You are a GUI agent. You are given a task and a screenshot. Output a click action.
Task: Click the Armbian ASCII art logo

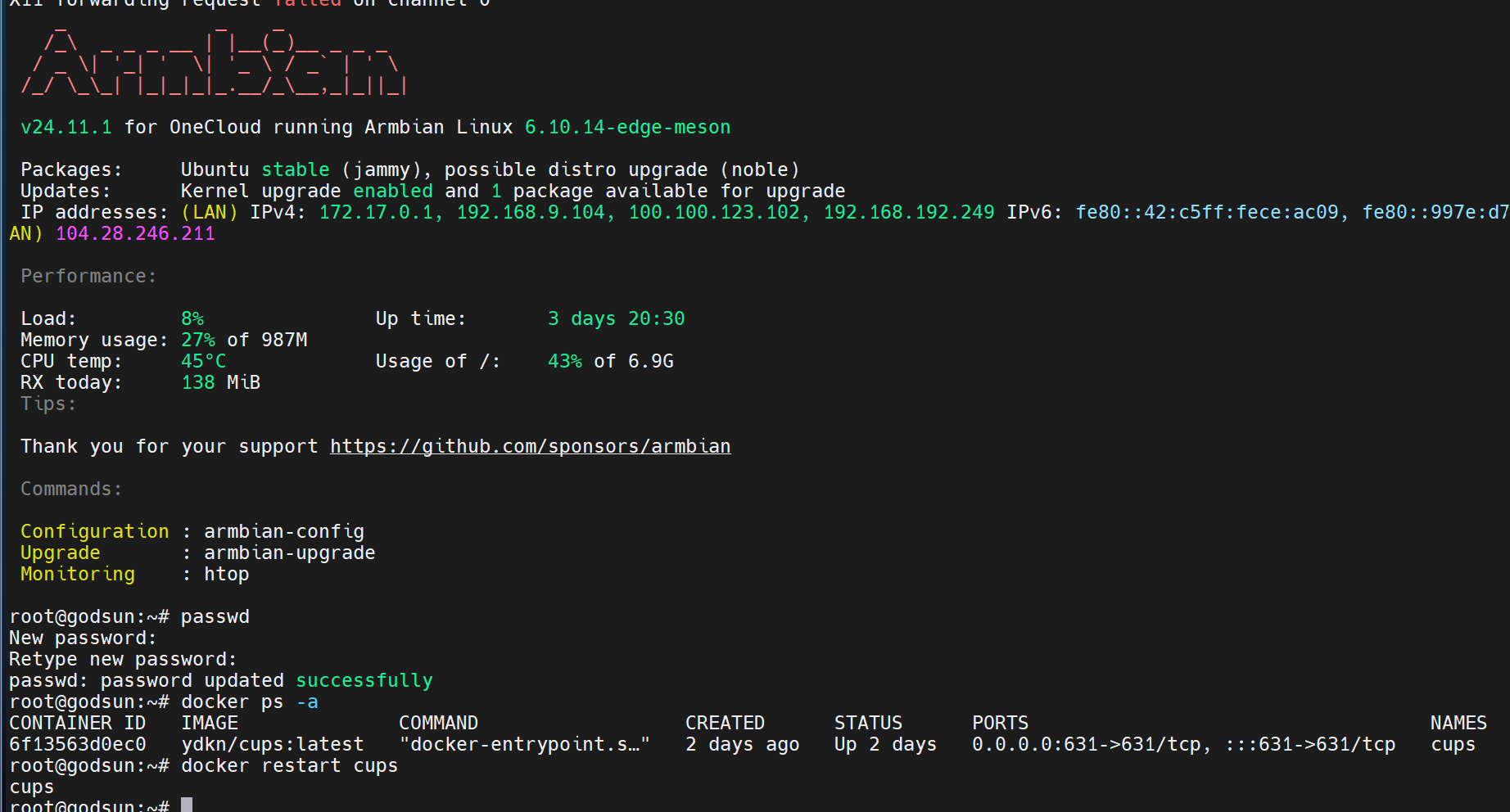(x=215, y=61)
